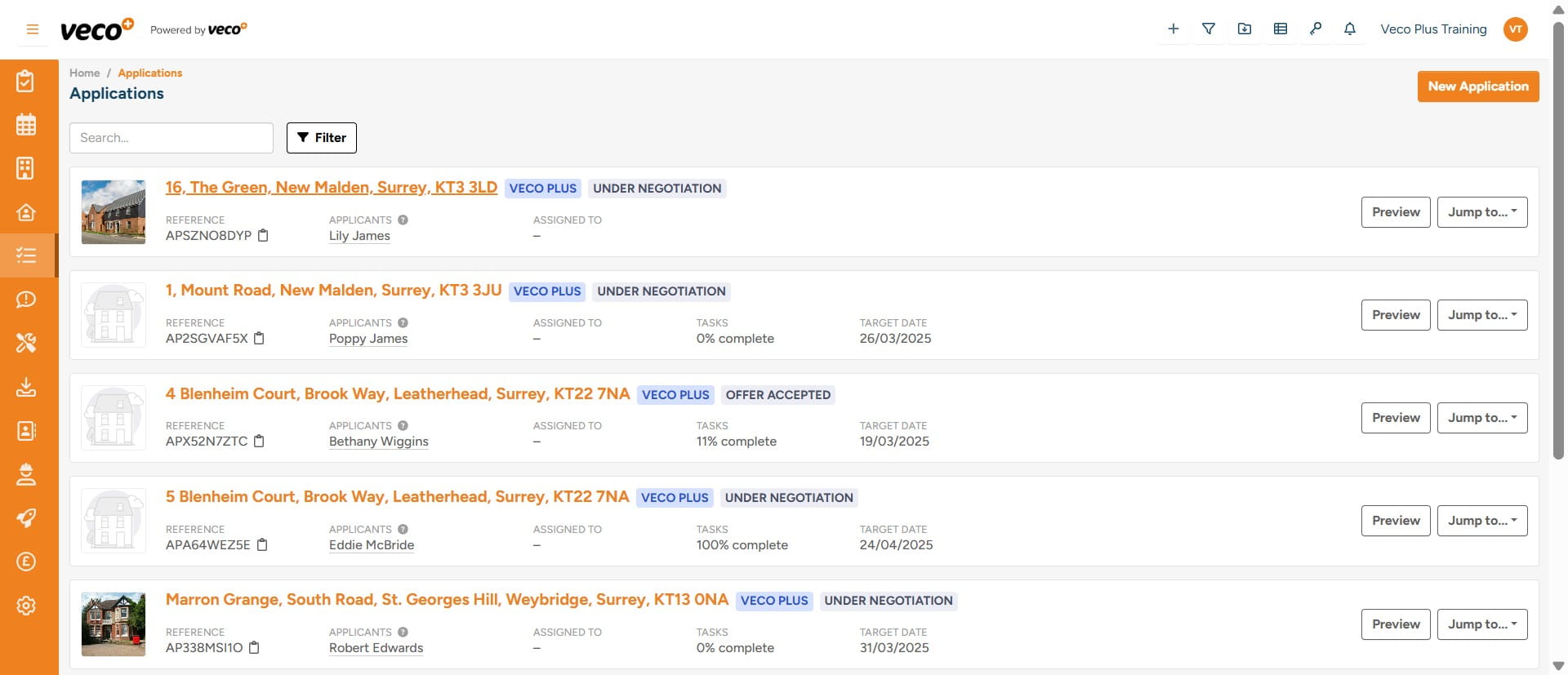Click applicants help icon above Poppy James
Image resolution: width=1568 pixels, height=675 pixels.
[403, 323]
